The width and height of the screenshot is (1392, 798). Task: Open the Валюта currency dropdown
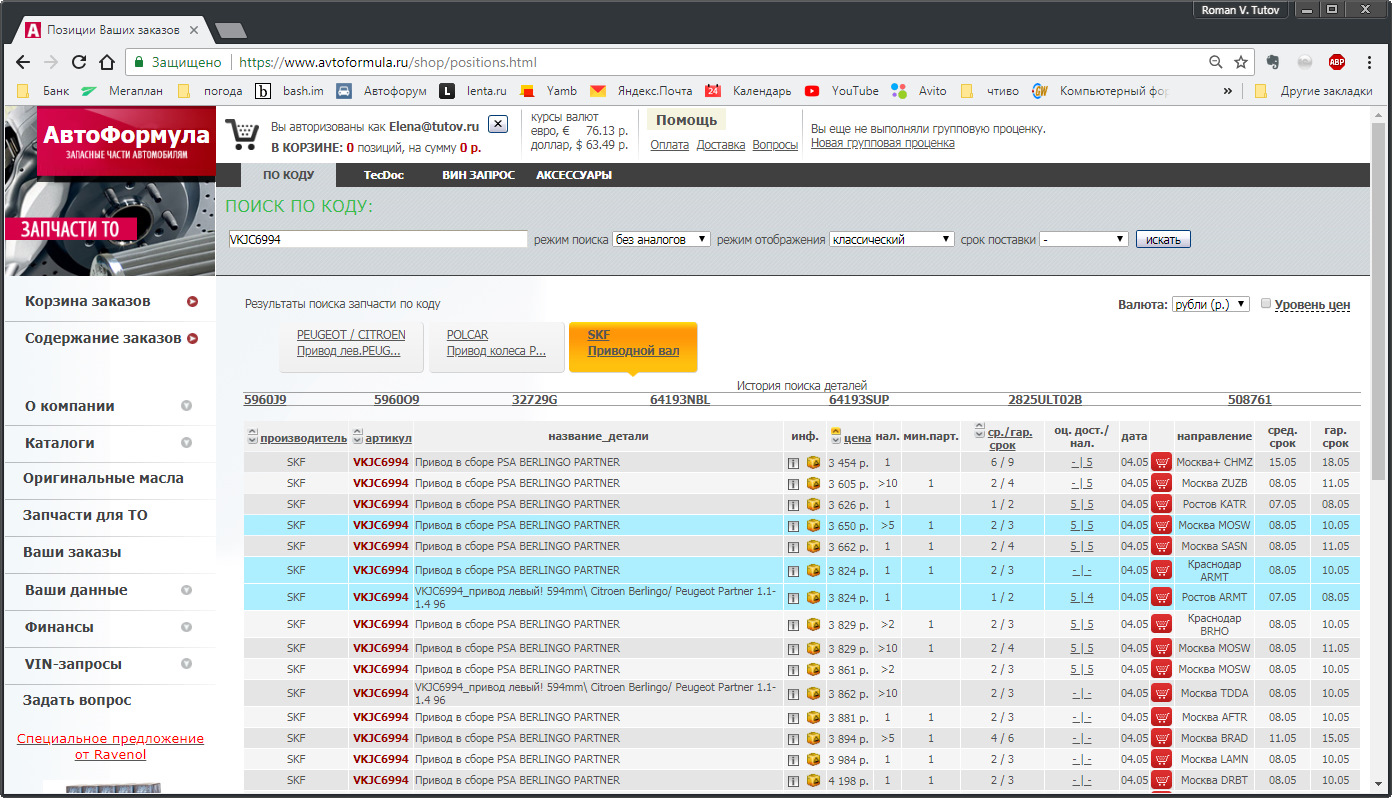point(1210,304)
